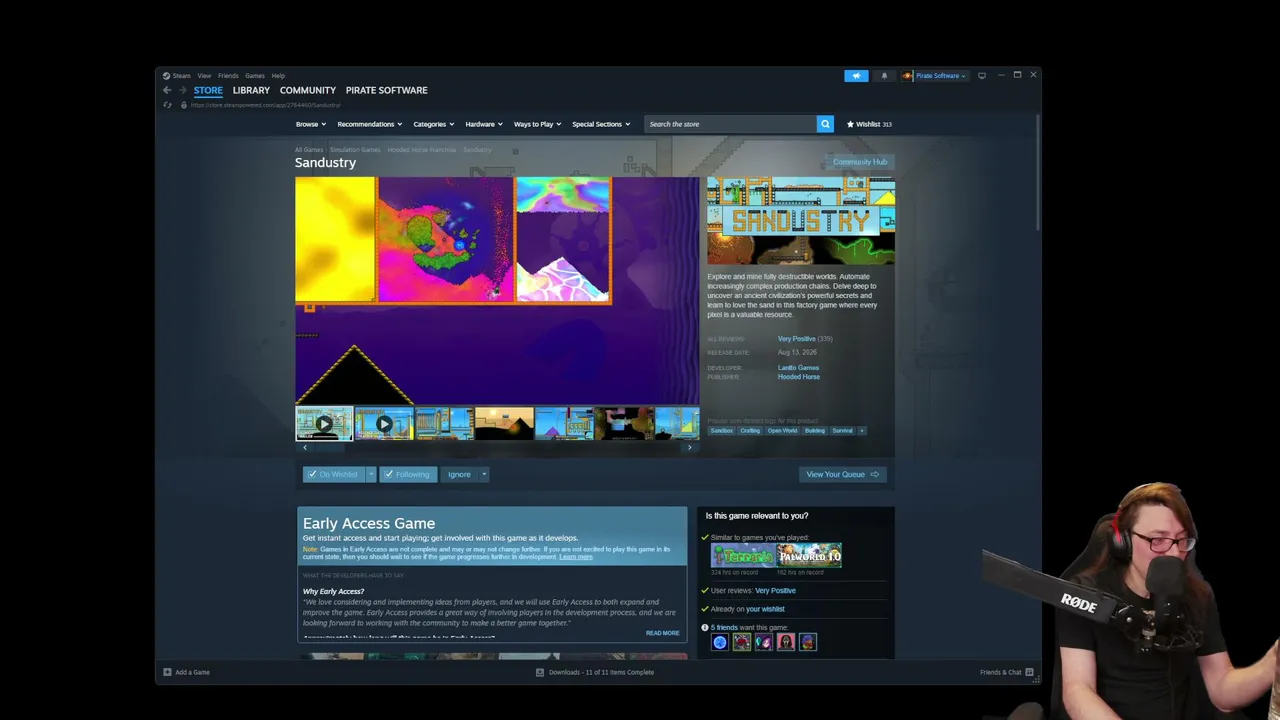This screenshot has height=720, width=1280.
Task: Open Steam announcements megaphone
Action: point(856,76)
